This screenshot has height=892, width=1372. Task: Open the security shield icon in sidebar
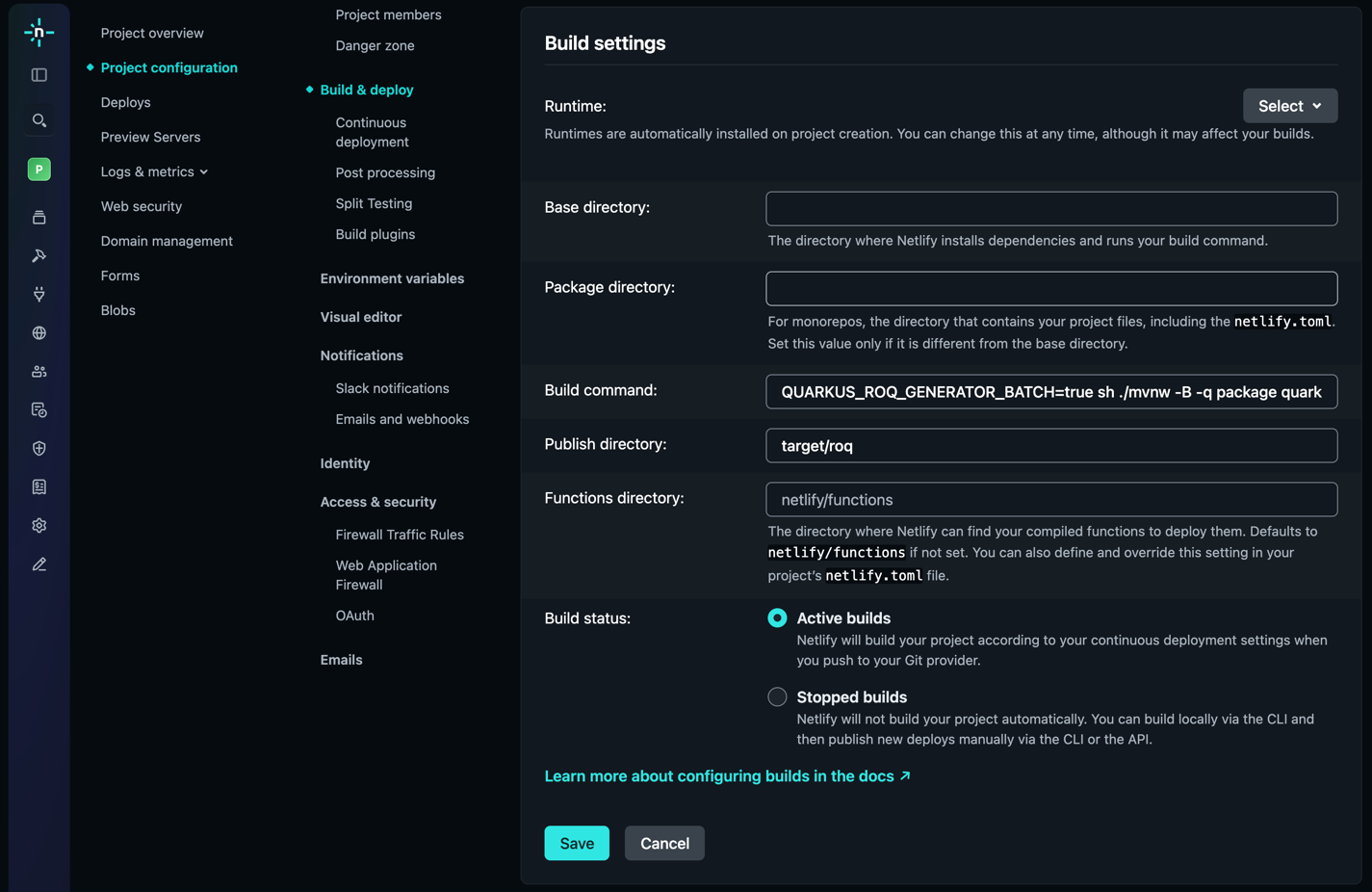pos(39,448)
